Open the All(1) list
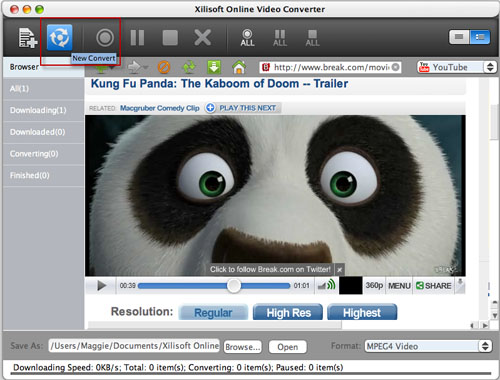Viewport: 500px width, 380px height. tap(44, 88)
